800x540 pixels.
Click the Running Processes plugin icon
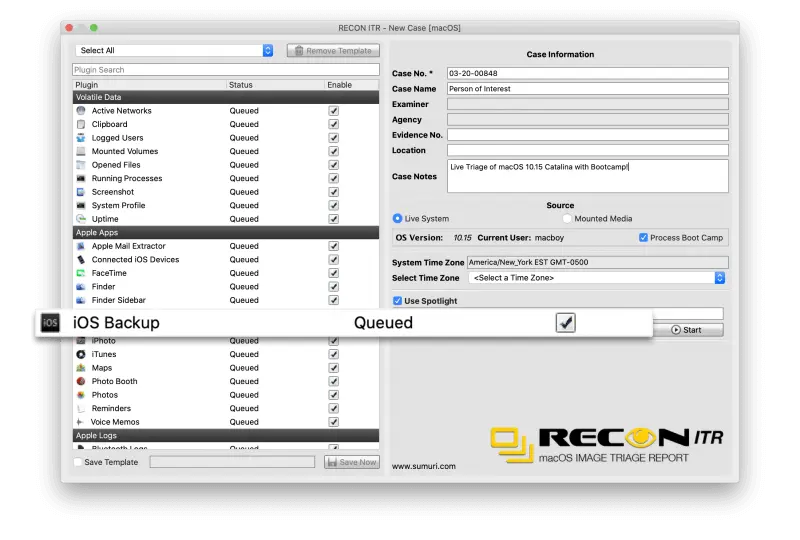pyautogui.click(x=81, y=178)
